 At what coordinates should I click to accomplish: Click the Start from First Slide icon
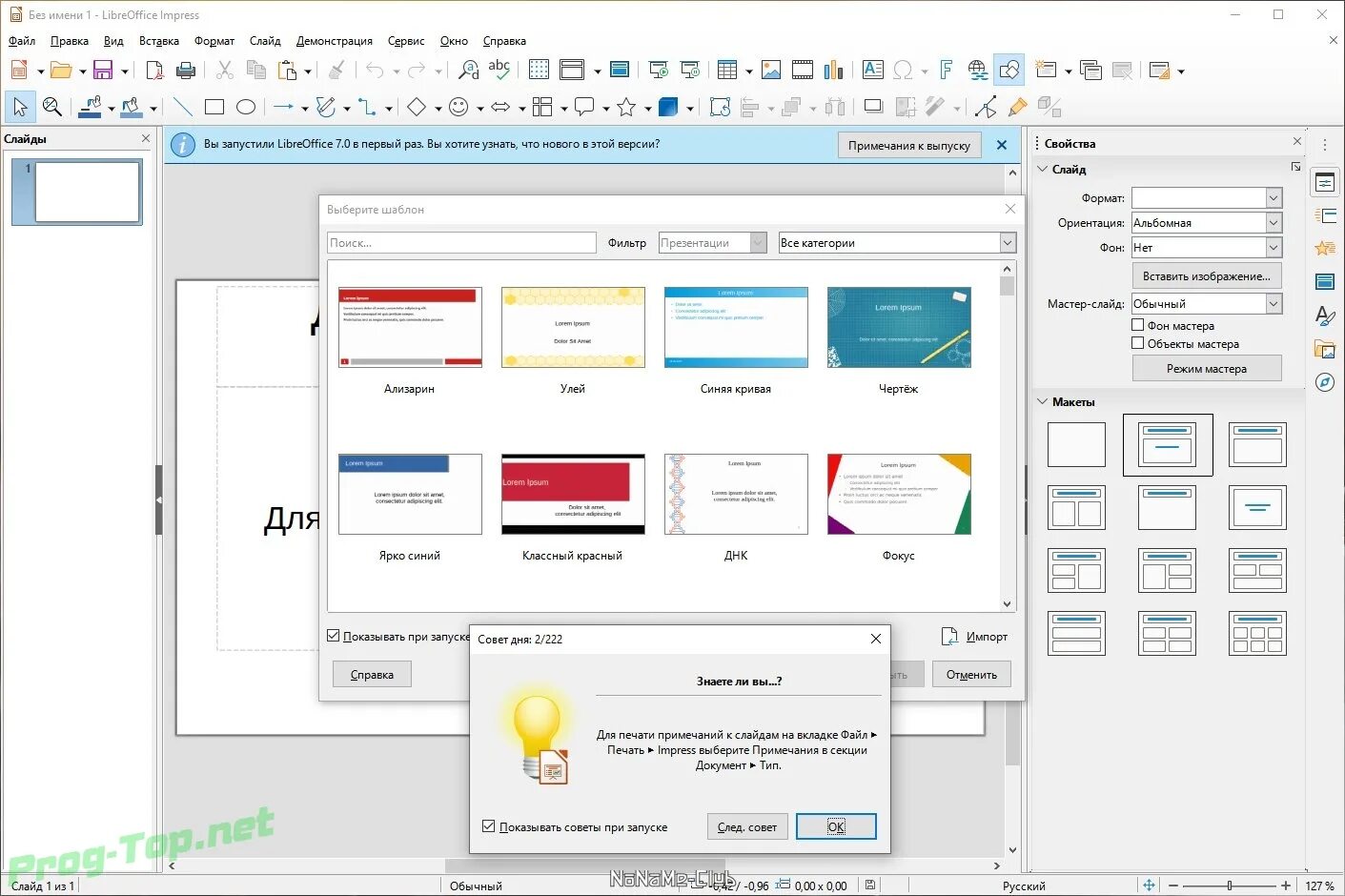[x=659, y=70]
